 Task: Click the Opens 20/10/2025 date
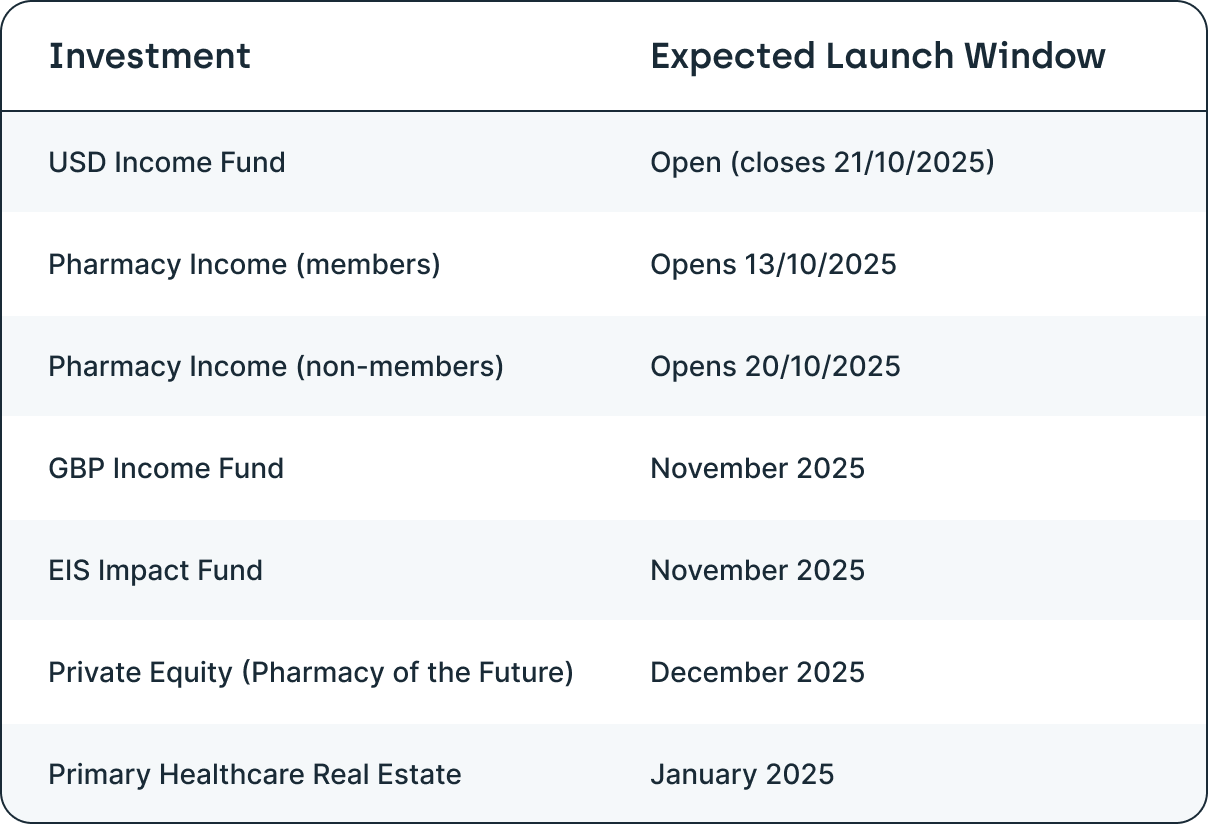coord(775,366)
